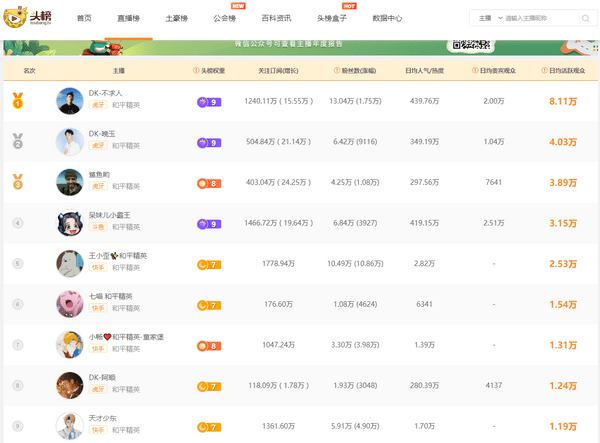This screenshot has height=443, width=600.
Task: Click the avatar of DK-不求人
Action: [x=70, y=101]
